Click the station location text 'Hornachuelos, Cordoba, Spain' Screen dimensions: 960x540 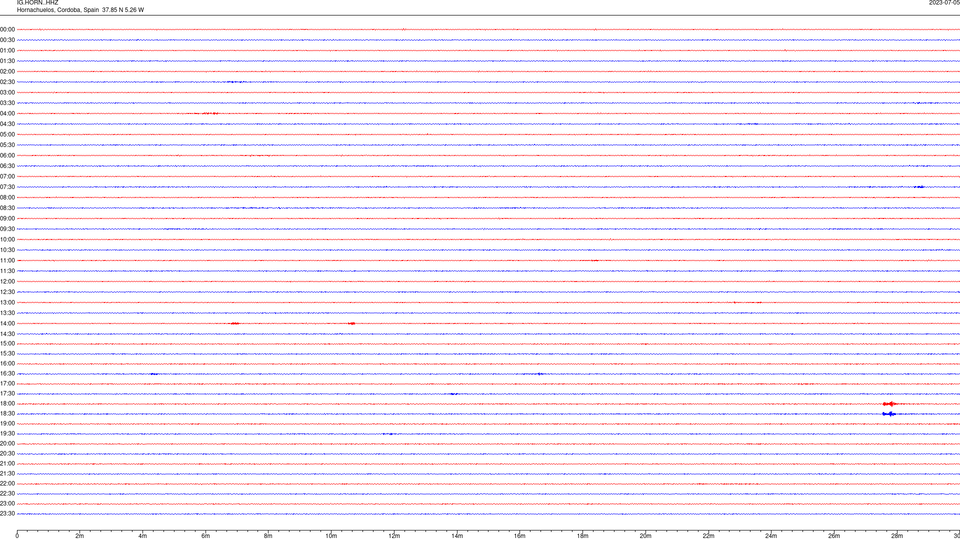coord(58,10)
